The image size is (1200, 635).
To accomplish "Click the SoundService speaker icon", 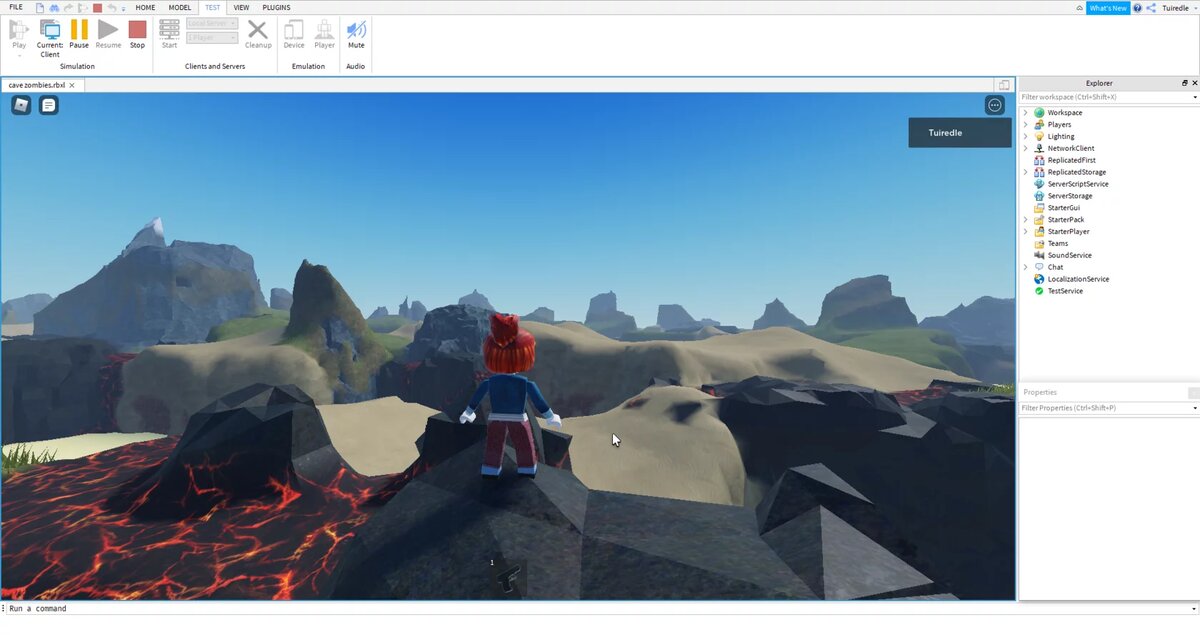I will (1040, 255).
